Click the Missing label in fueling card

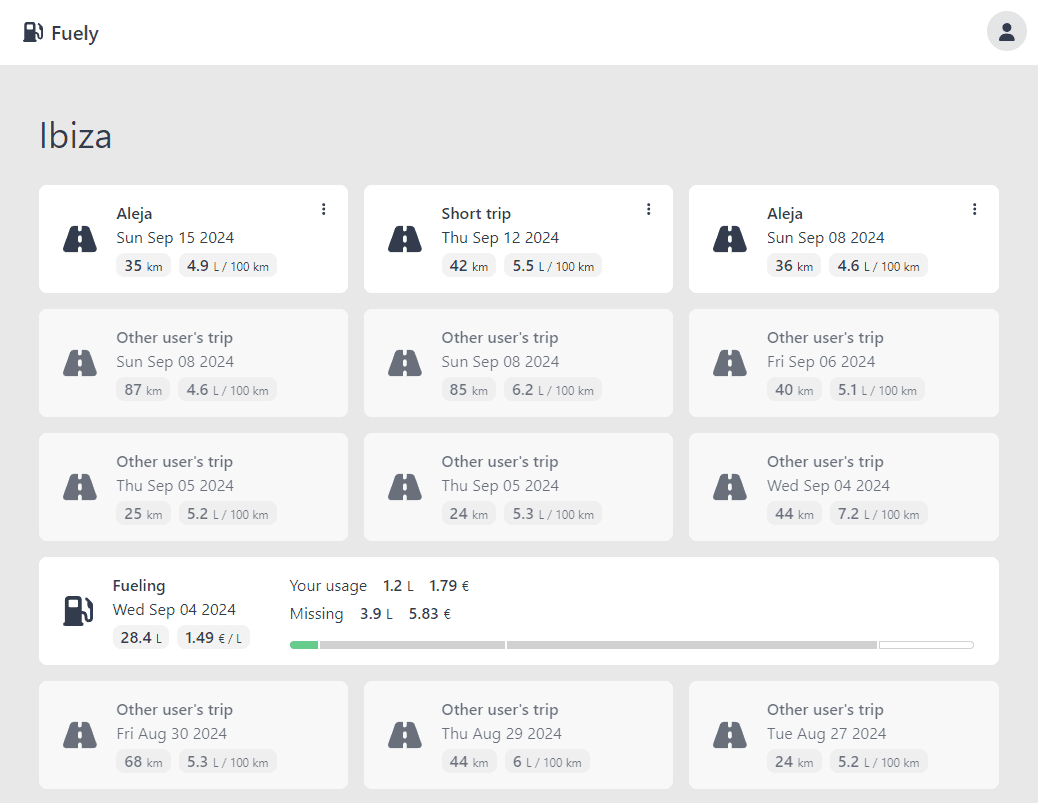coord(316,614)
